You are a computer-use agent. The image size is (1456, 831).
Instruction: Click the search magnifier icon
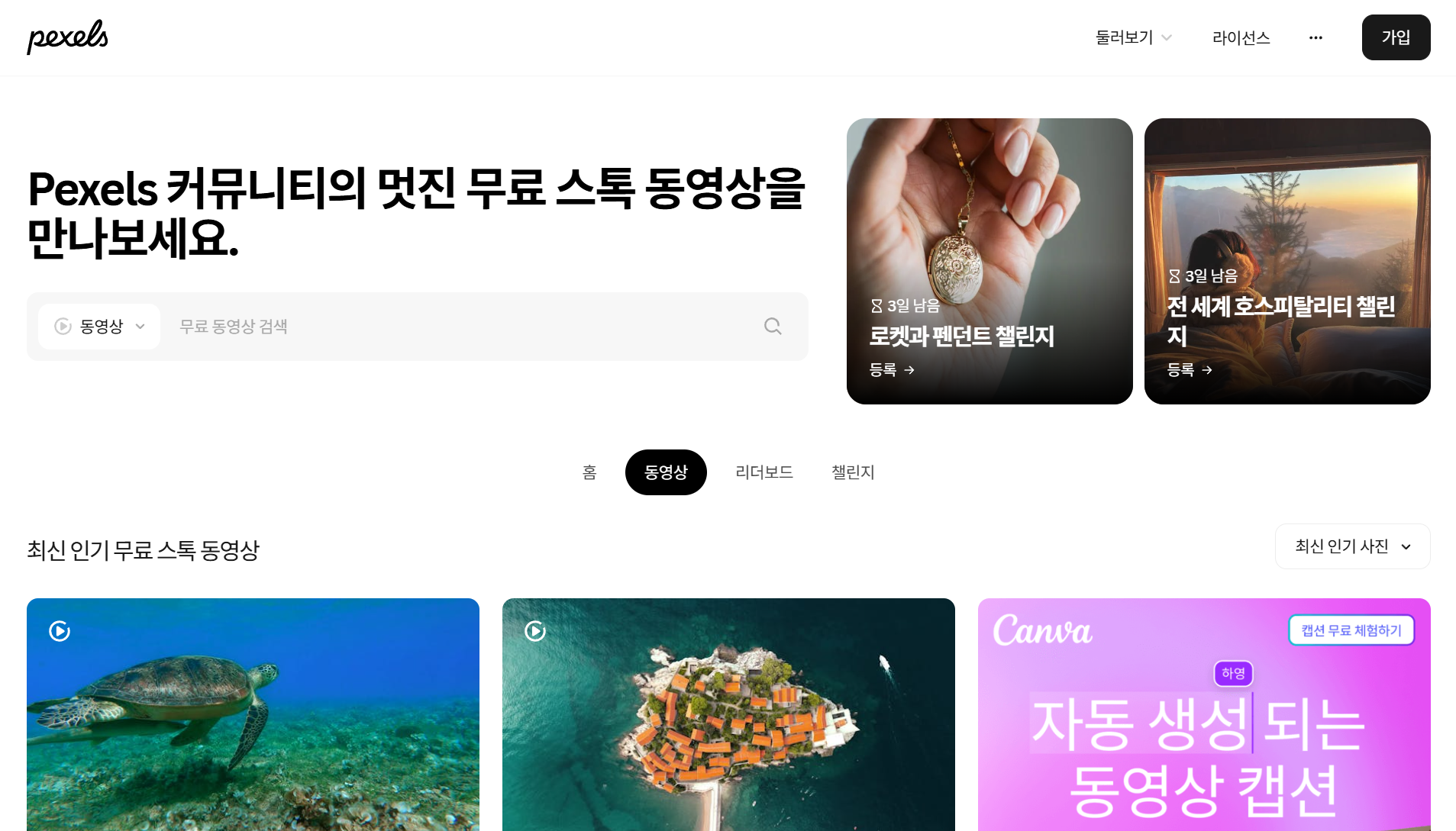tap(773, 327)
